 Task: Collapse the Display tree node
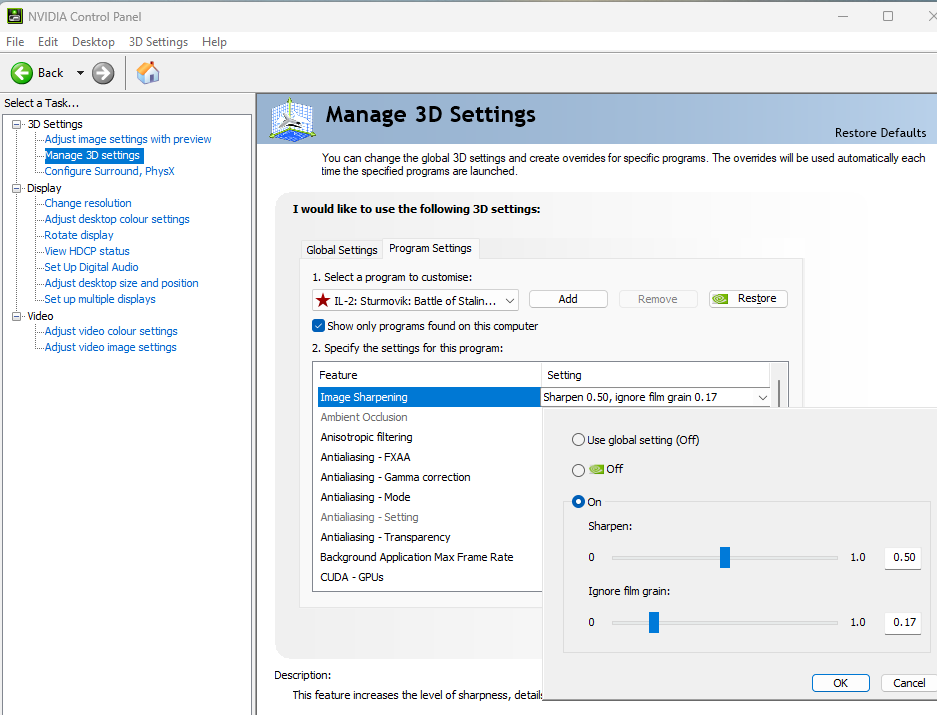[x=17, y=188]
